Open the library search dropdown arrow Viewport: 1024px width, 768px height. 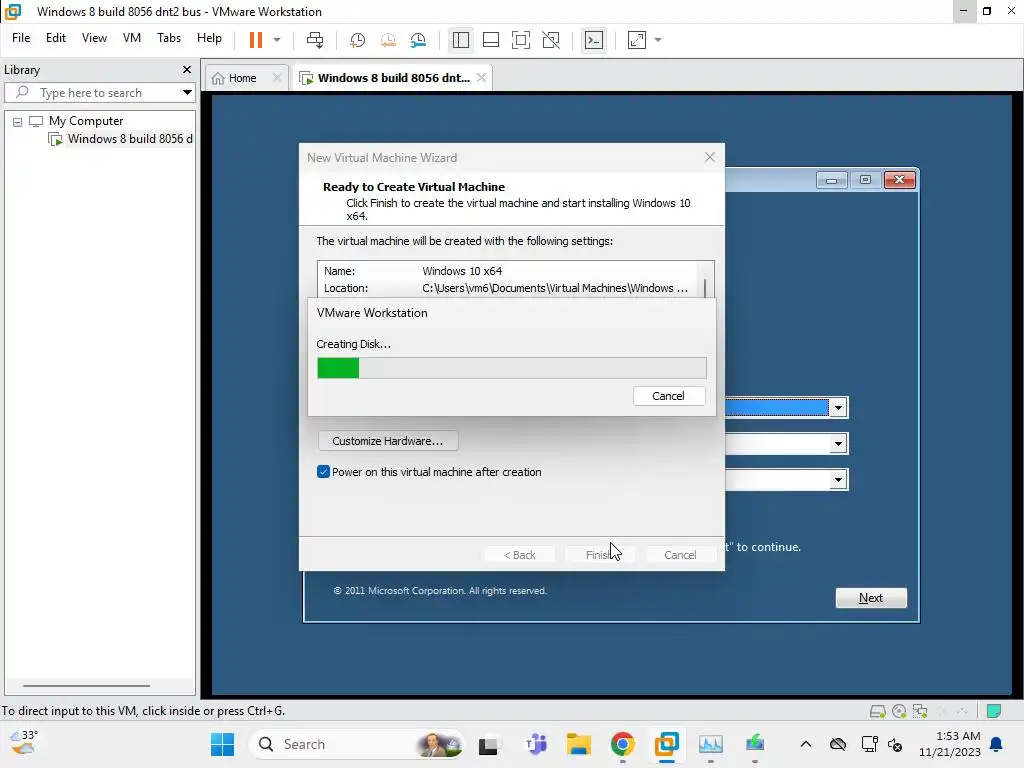click(187, 93)
